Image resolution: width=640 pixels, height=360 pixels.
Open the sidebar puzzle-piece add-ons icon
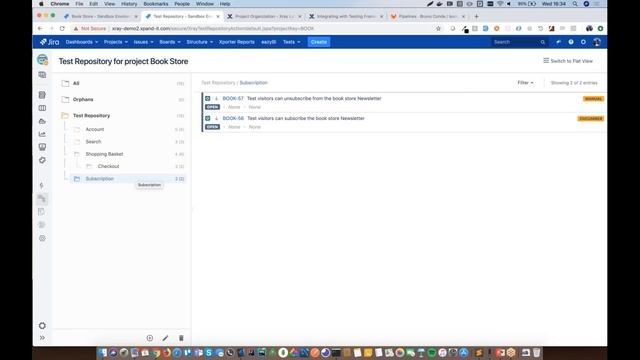42,160
